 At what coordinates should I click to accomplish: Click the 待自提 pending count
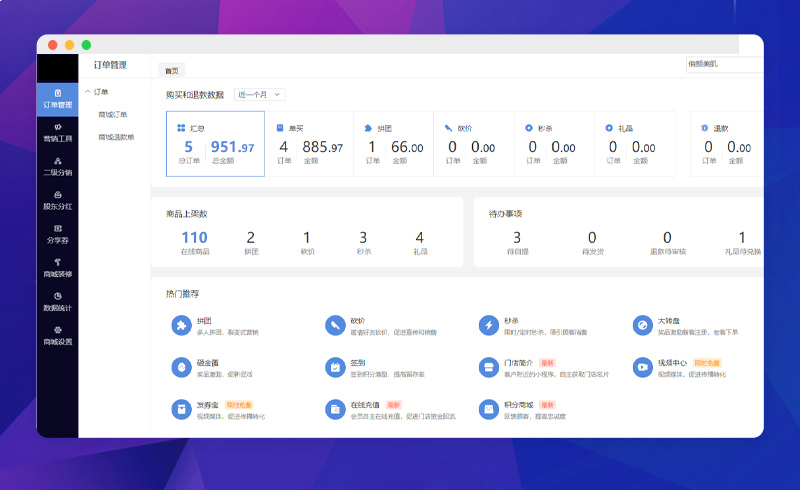(x=517, y=240)
